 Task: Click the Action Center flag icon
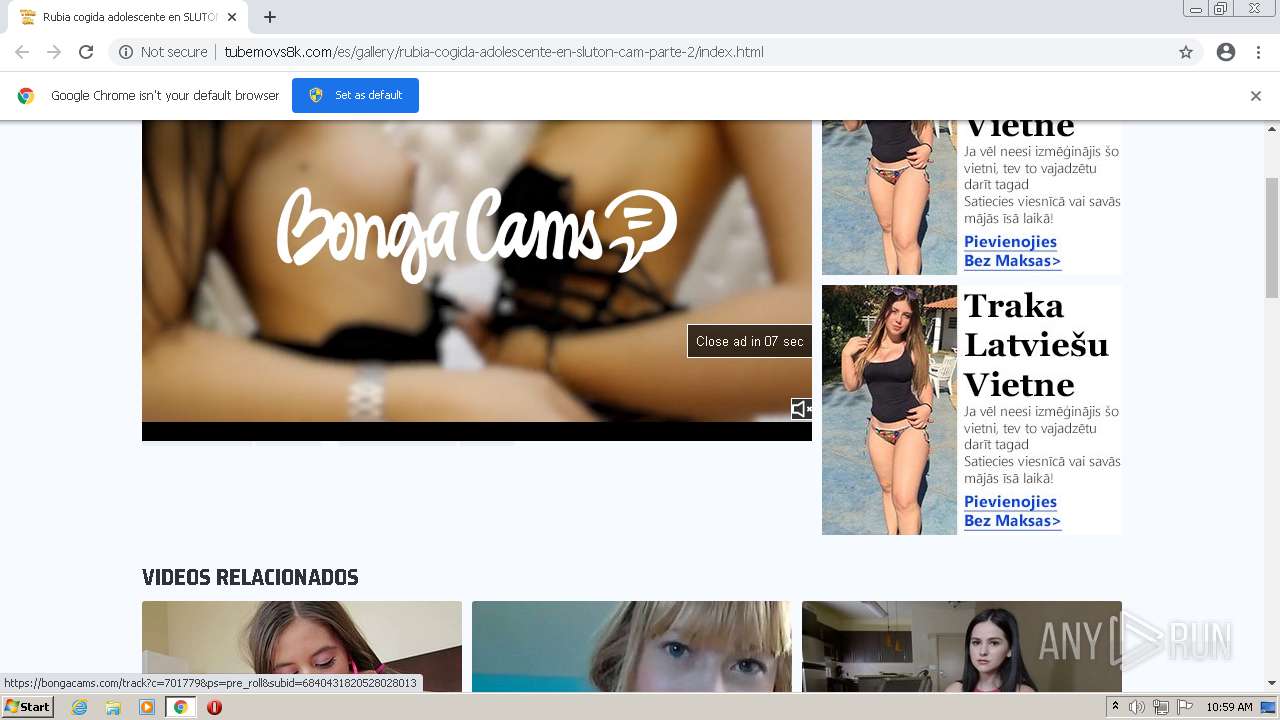coord(1185,707)
